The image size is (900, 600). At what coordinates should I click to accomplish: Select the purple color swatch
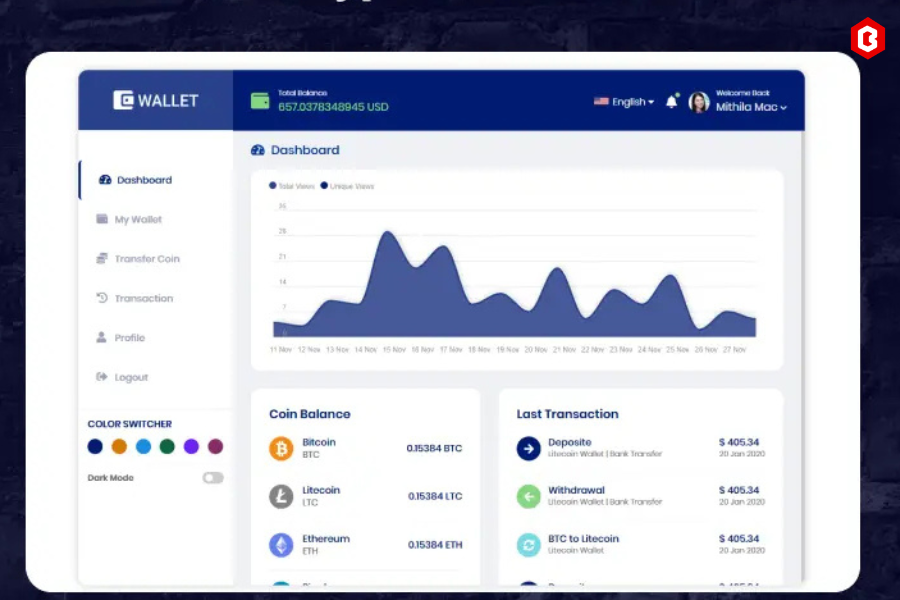pyautogui.click(x=191, y=446)
